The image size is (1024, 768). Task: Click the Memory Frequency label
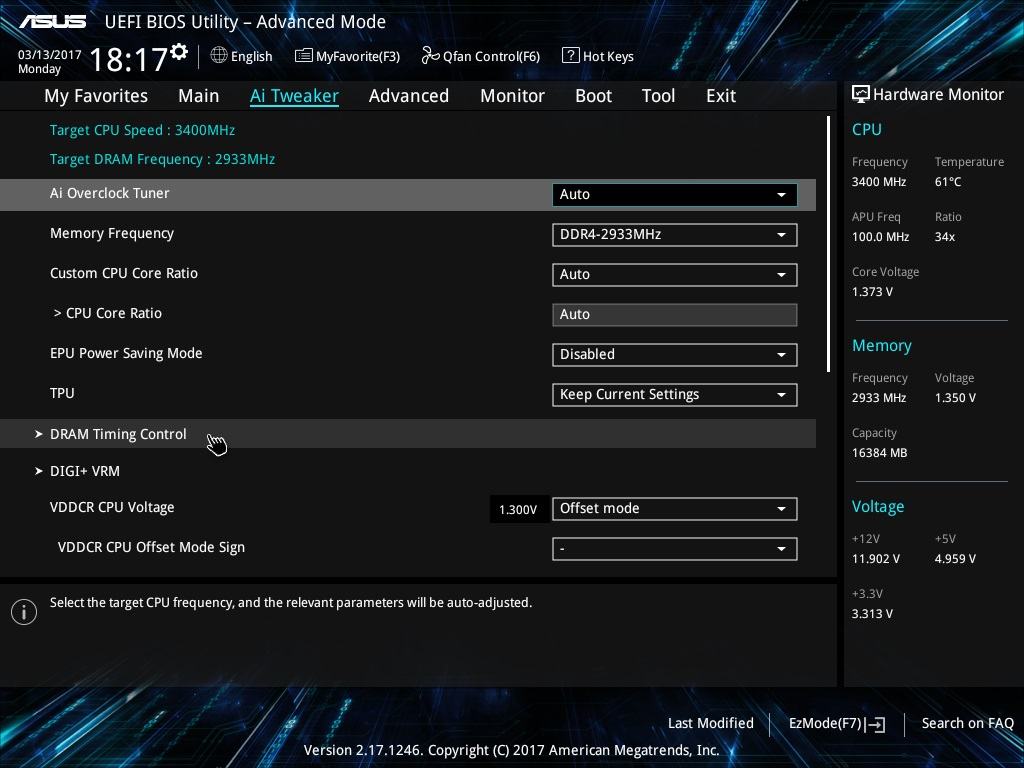(112, 234)
